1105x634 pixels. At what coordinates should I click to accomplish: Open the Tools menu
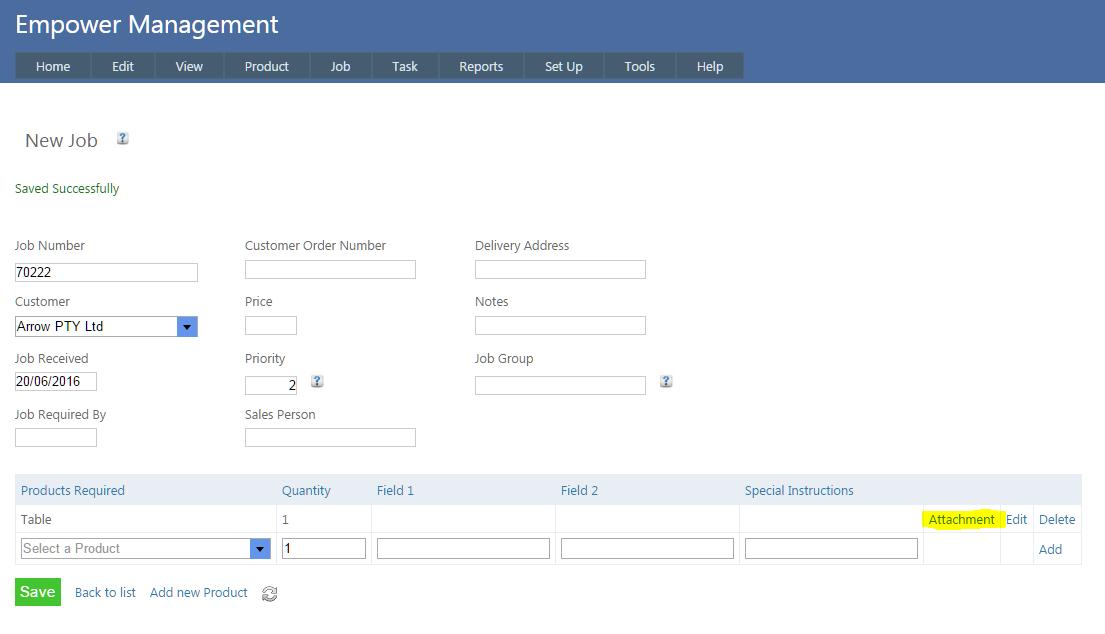click(639, 66)
